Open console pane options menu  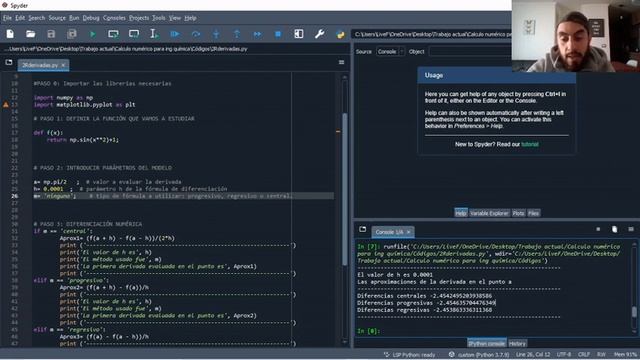[x=631, y=229]
